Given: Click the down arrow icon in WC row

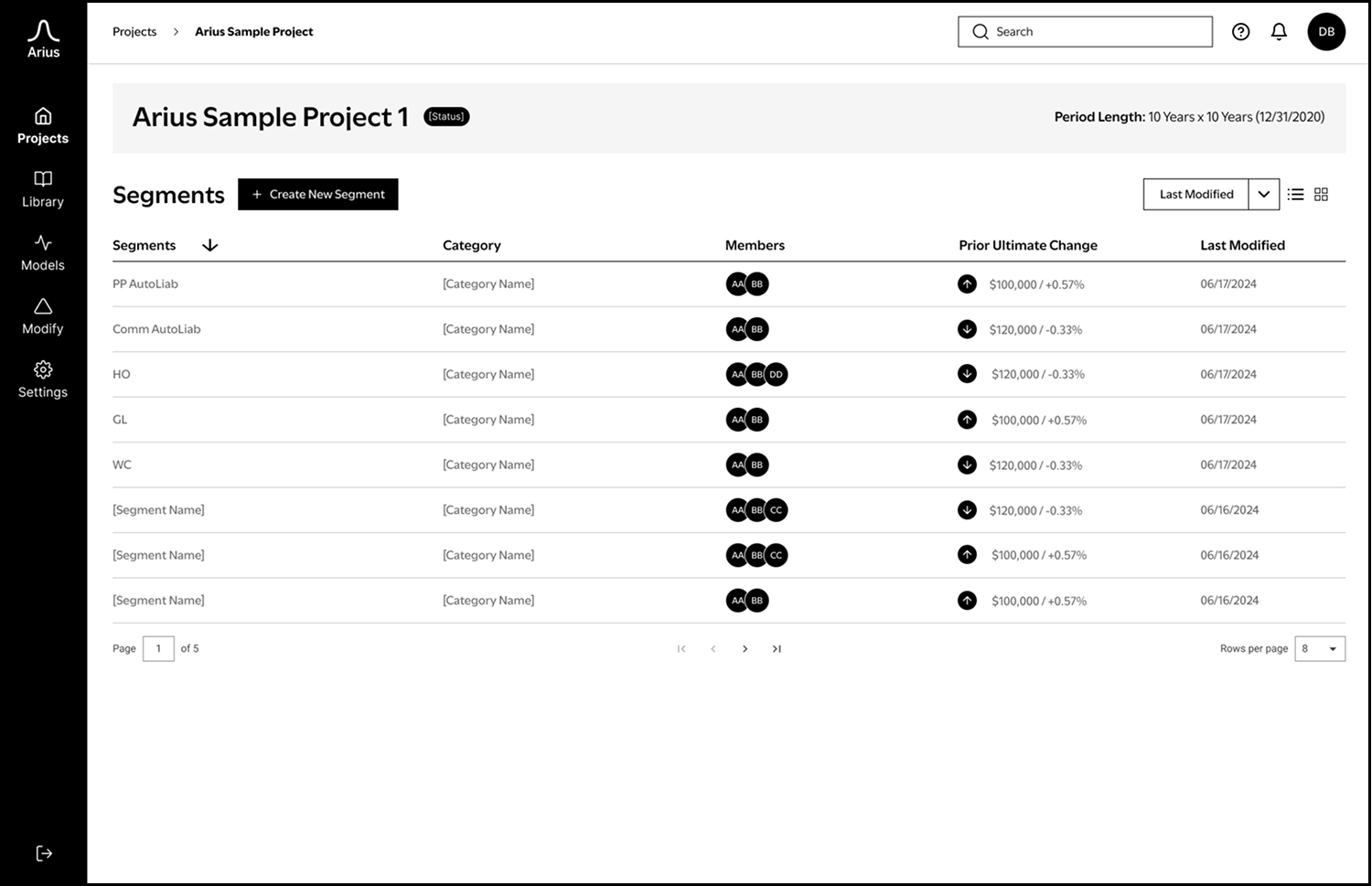Looking at the screenshot, I should pyautogui.click(x=967, y=464).
